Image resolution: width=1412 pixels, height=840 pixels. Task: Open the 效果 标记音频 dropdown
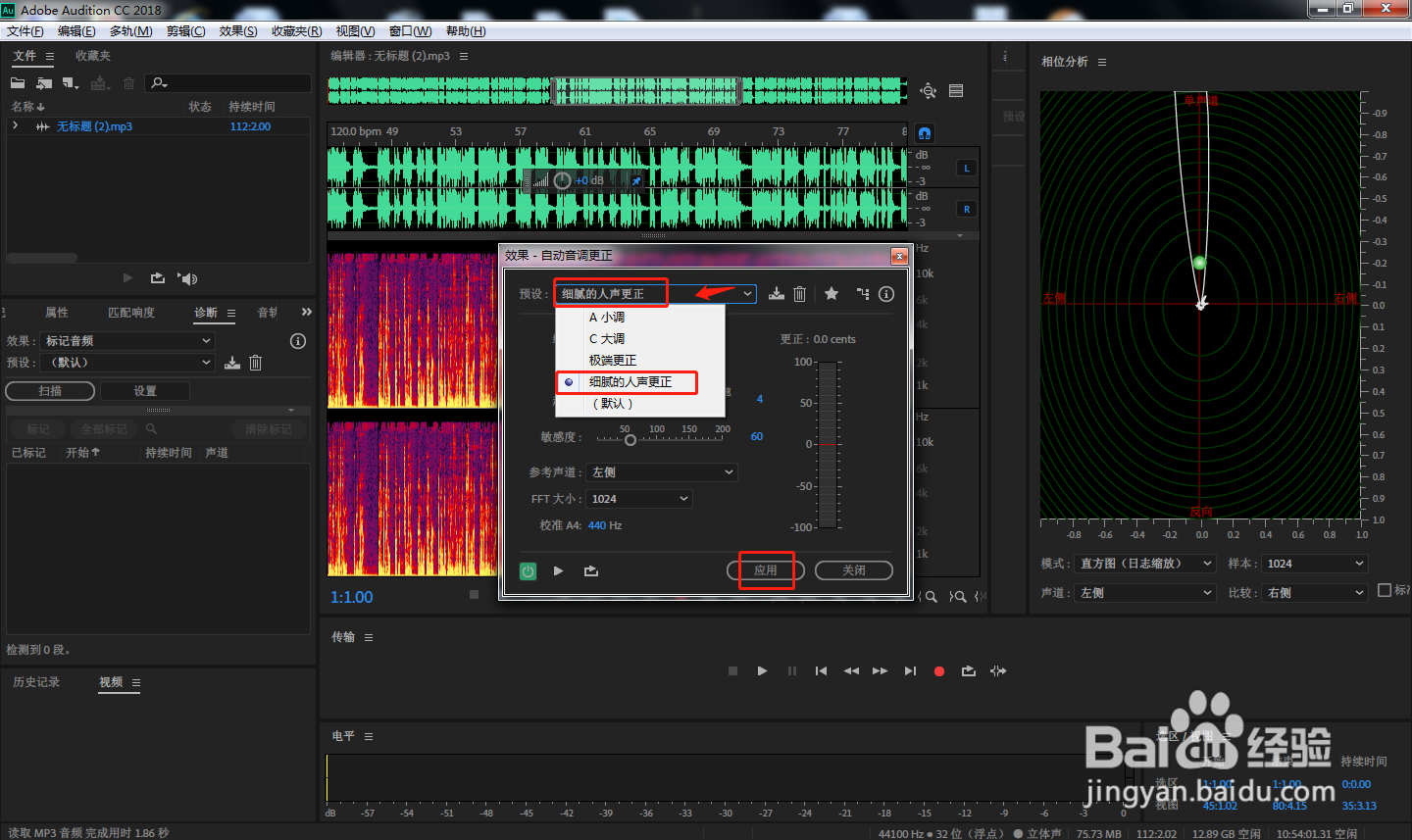(x=127, y=341)
